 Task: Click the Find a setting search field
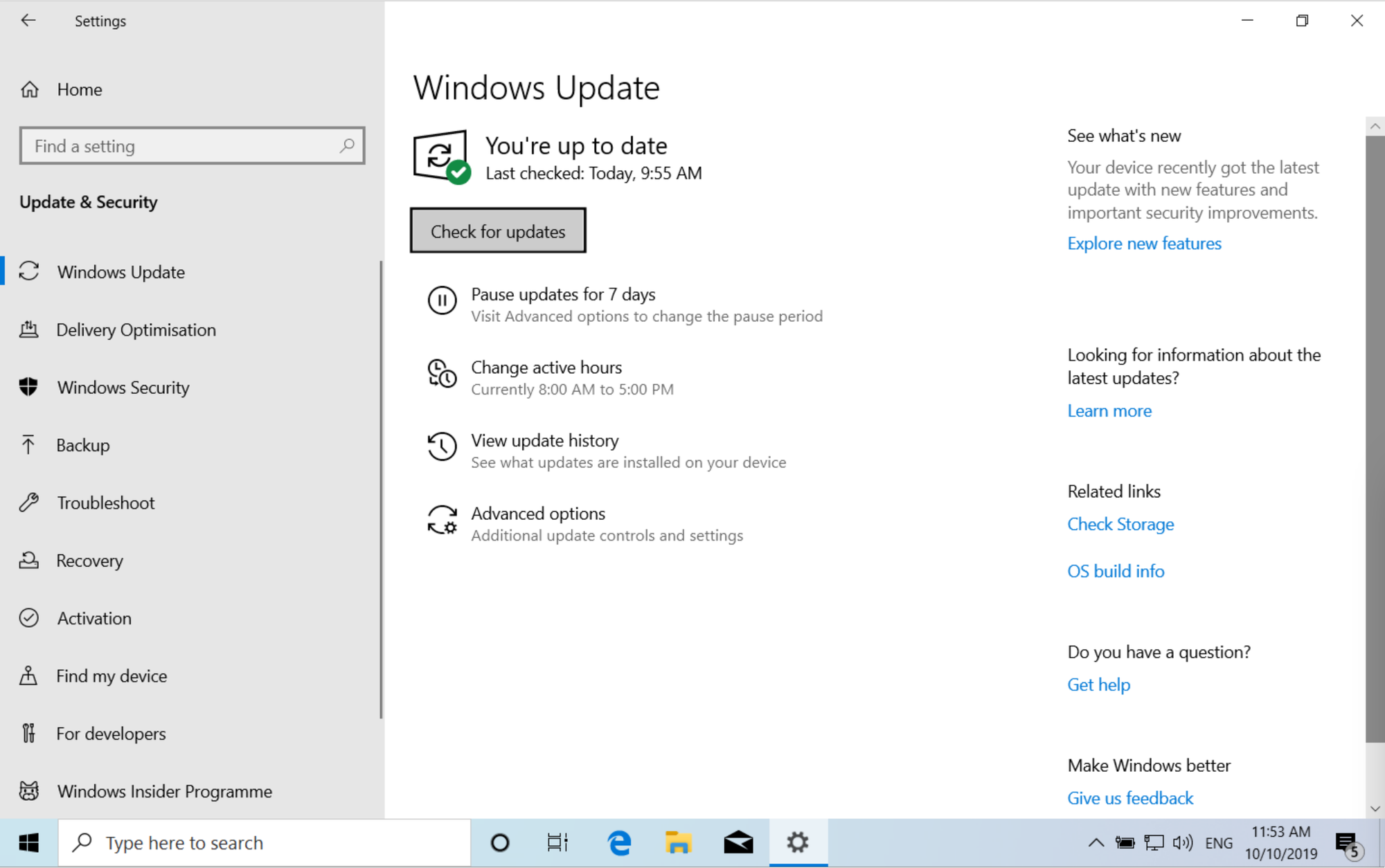(x=193, y=145)
